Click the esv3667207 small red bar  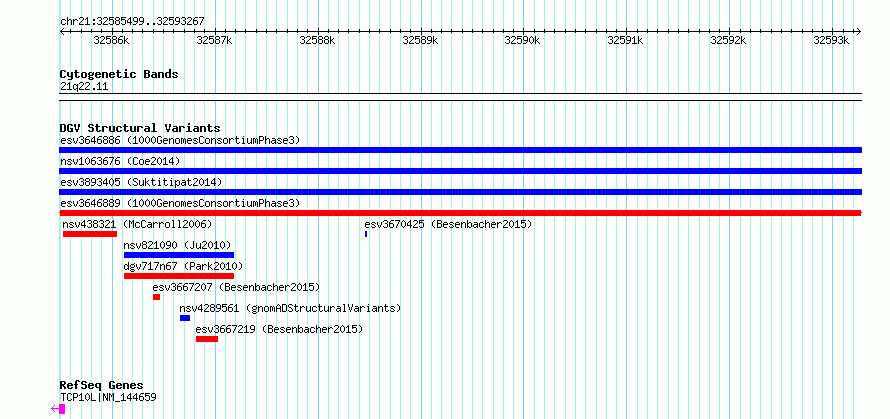coord(156,297)
